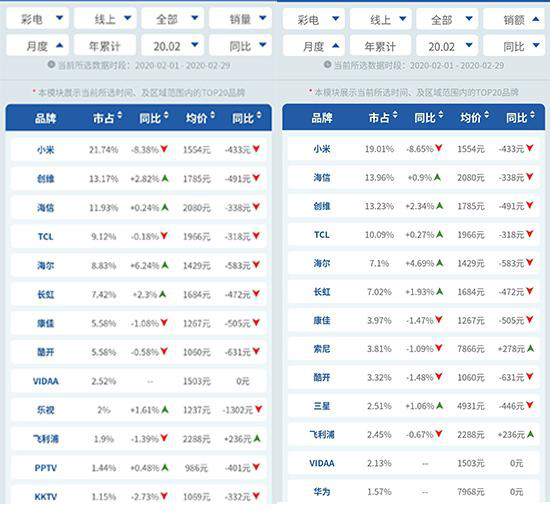Select left 年累计 option
This screenshot has height=511, width=550.
(105, 45)
